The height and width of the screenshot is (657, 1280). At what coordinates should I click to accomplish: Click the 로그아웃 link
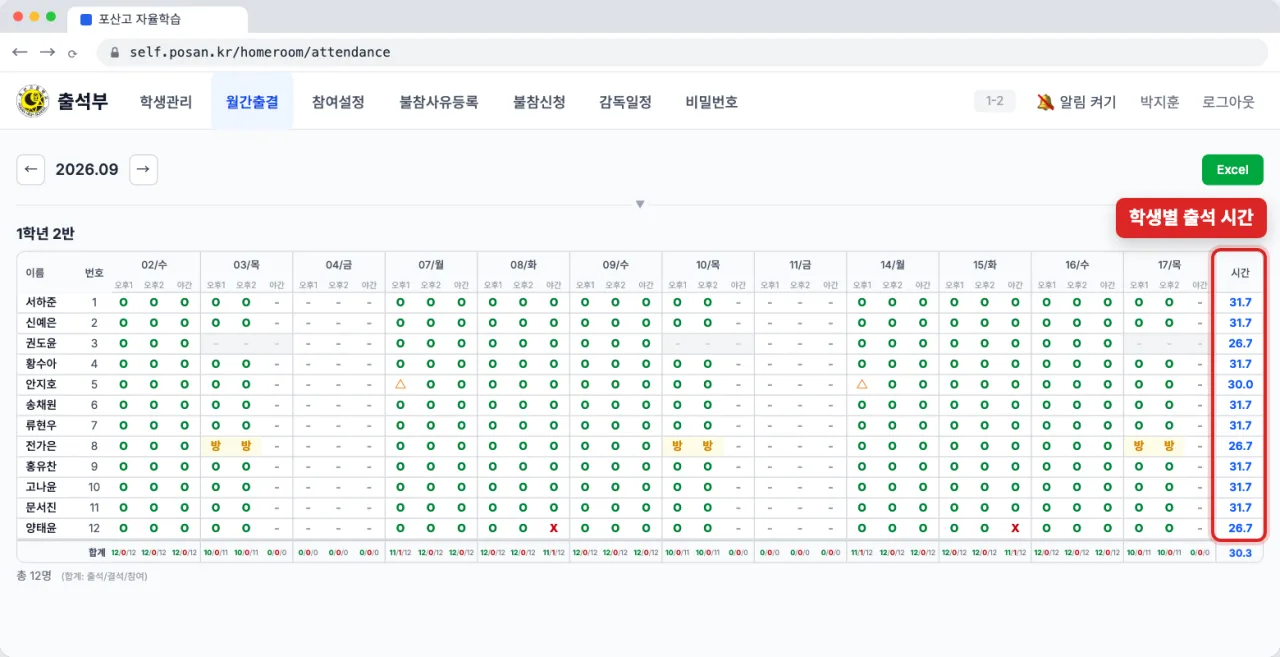click(x=1228, y=101)
